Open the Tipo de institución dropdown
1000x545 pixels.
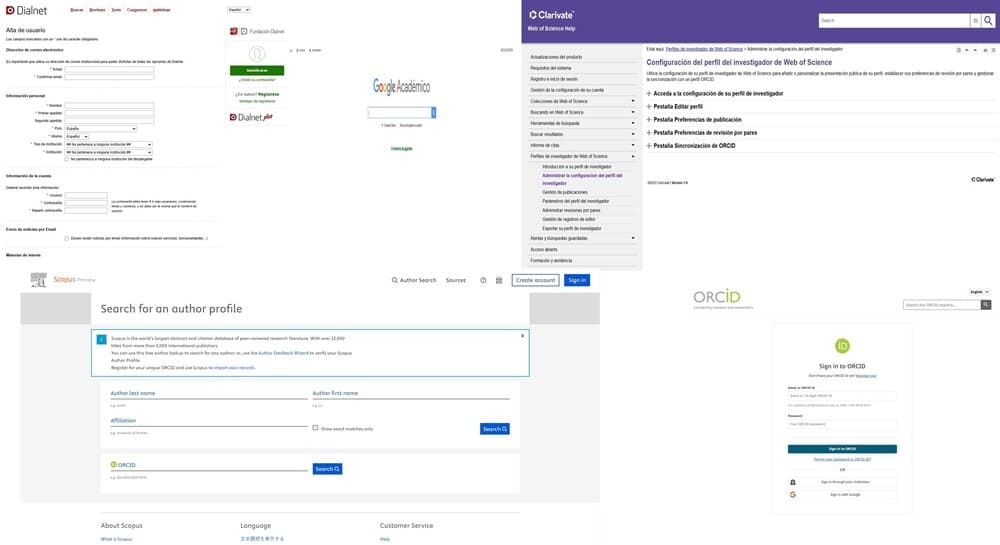(x=108, y=144)
